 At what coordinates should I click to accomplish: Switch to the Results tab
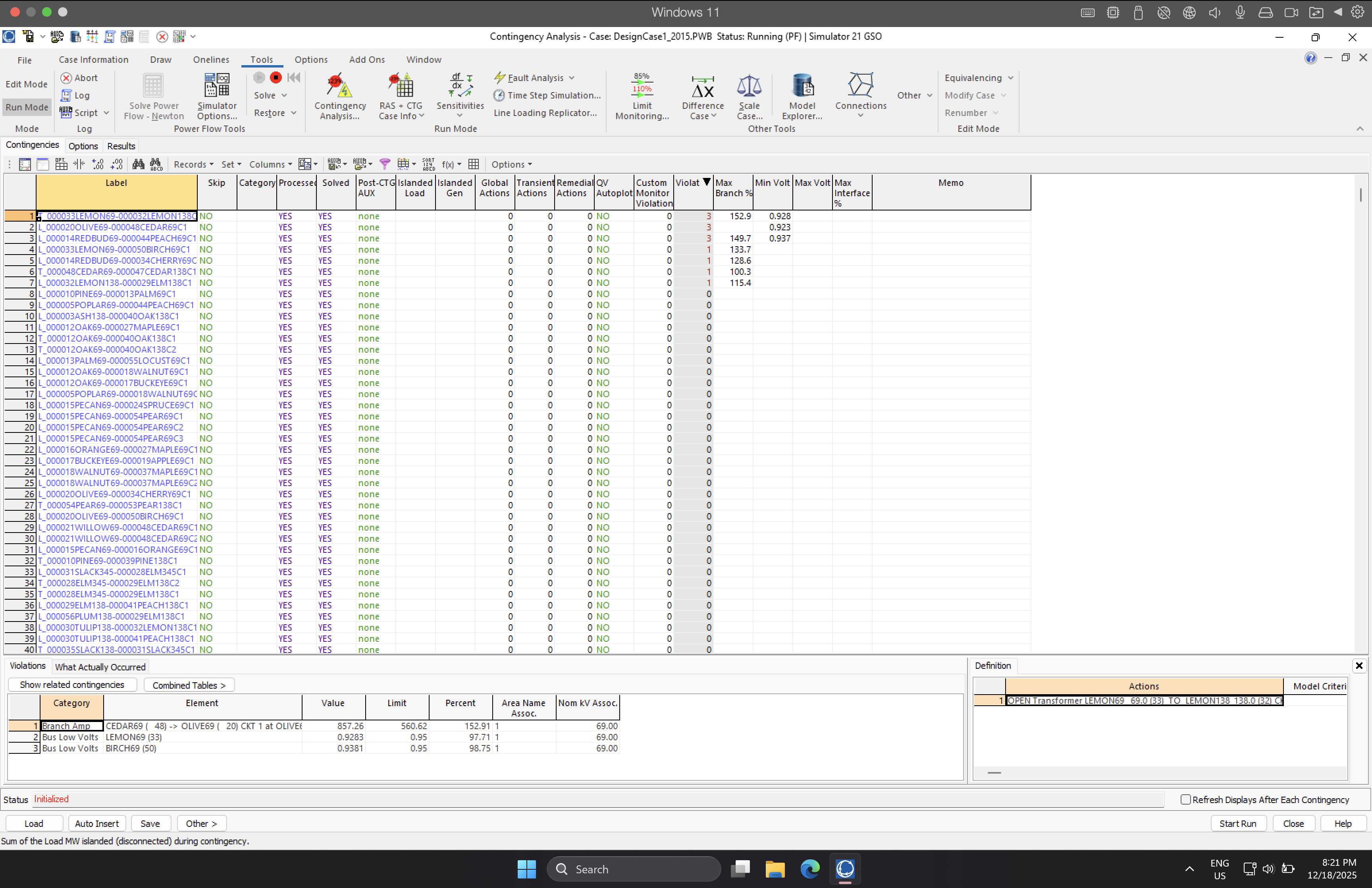[x=121, y=146]
